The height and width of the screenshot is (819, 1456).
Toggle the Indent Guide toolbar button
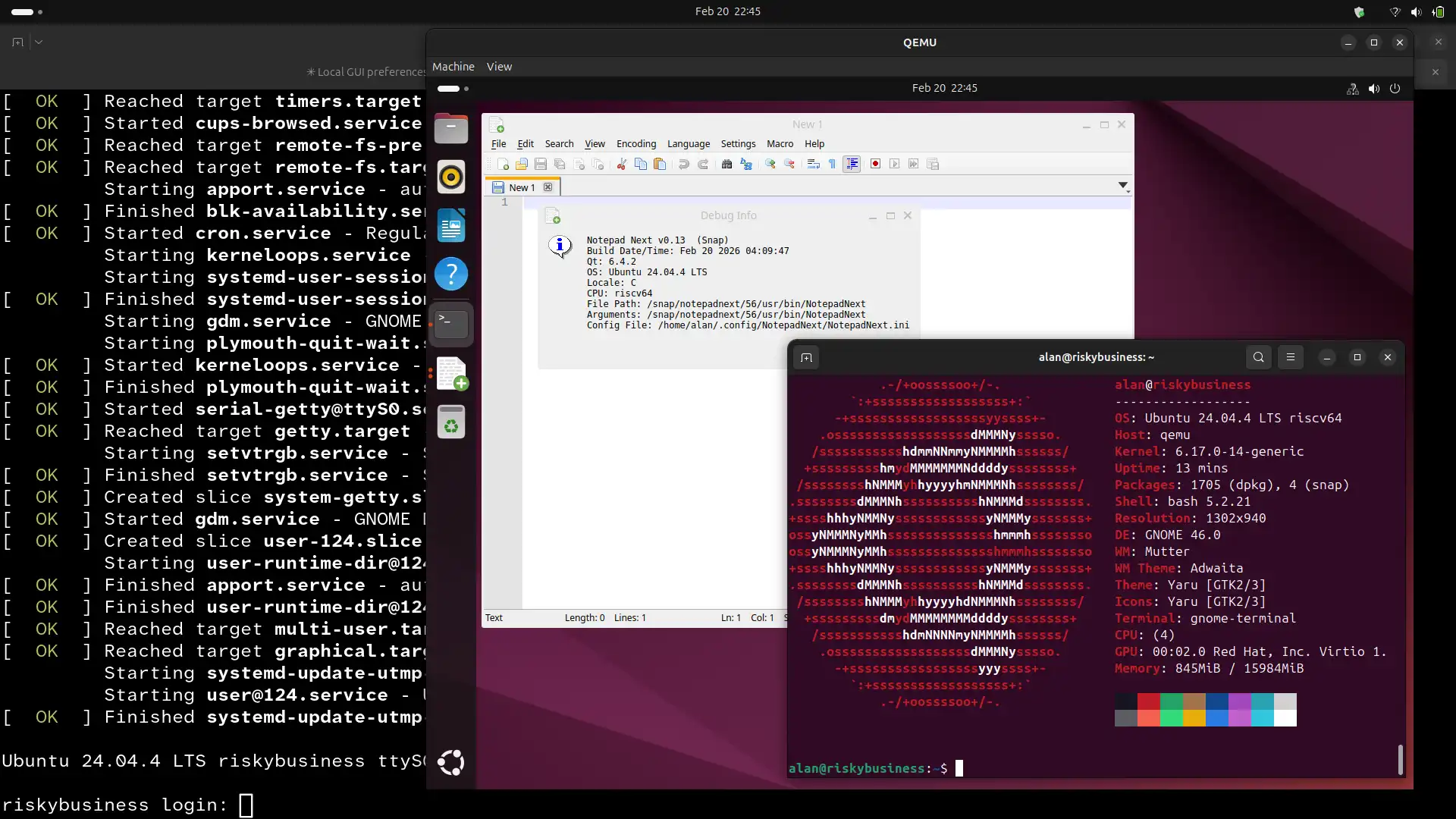click(x=852, y=164)
